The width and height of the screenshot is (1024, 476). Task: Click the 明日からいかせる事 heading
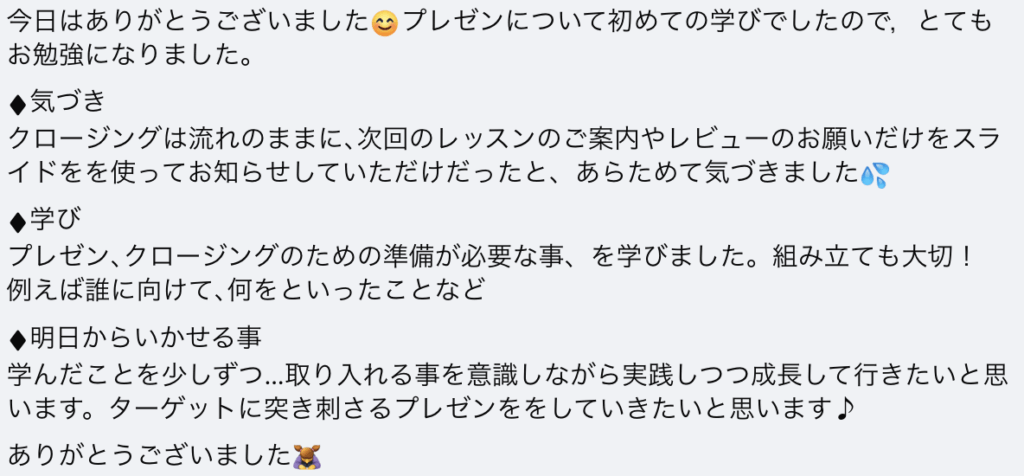[x=146, y=338]
